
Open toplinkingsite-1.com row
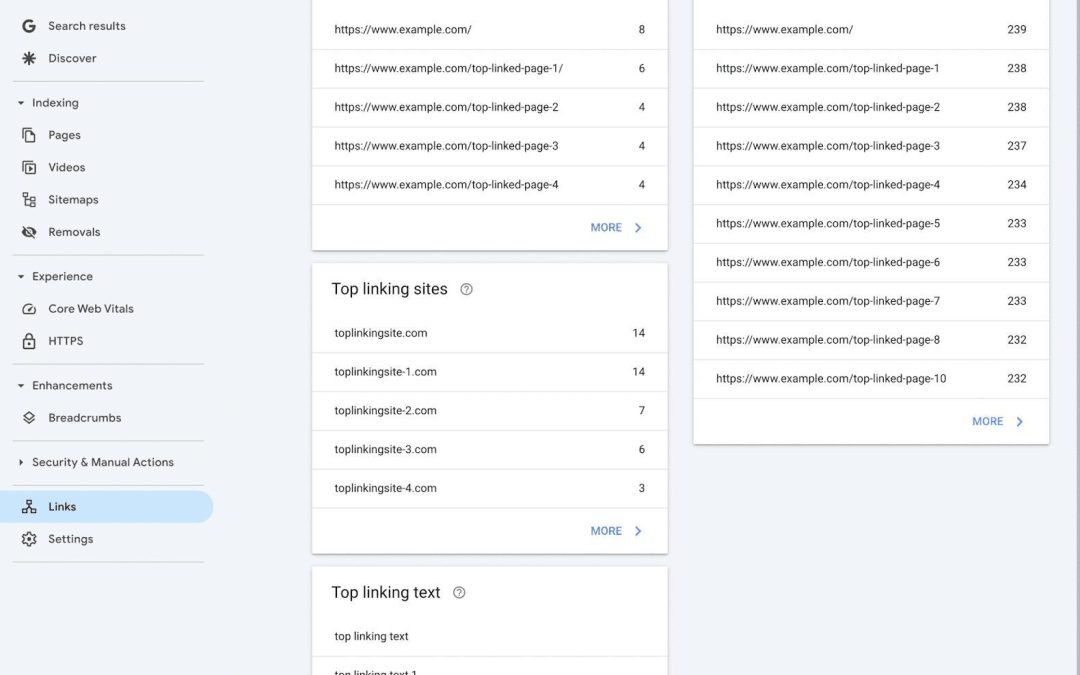pos(490,372)
